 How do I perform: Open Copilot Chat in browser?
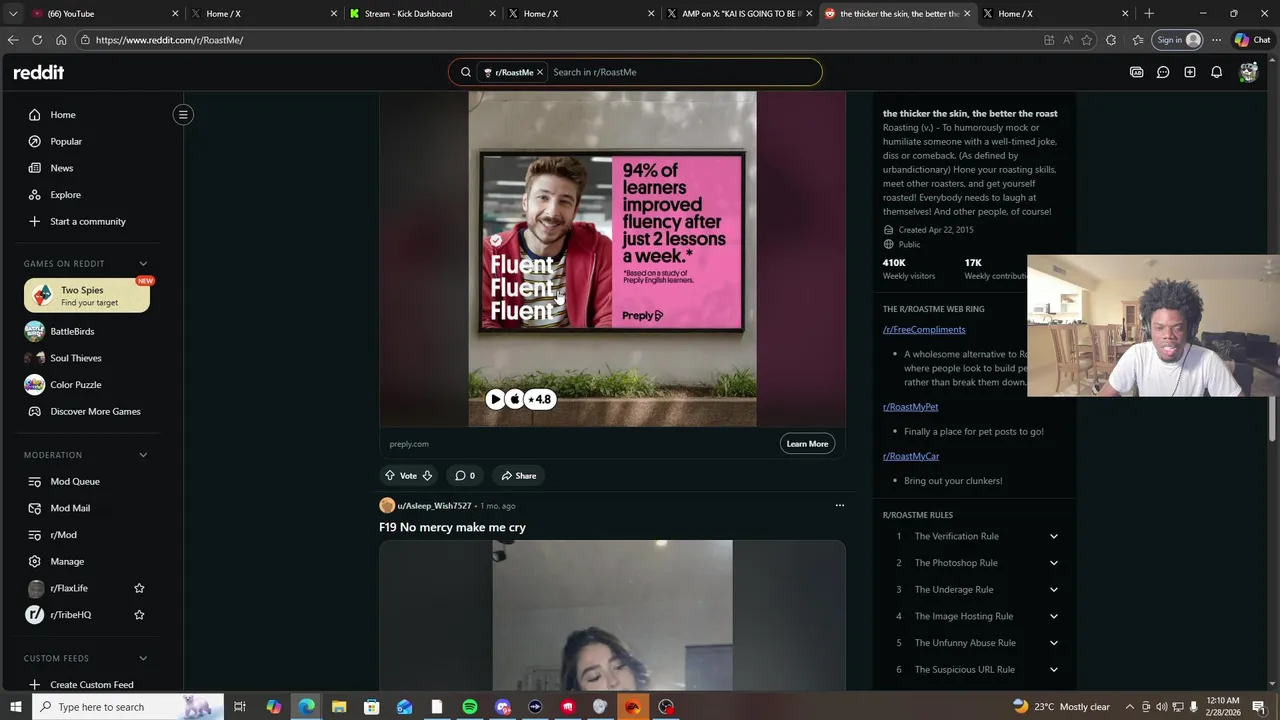[1252, 40]
